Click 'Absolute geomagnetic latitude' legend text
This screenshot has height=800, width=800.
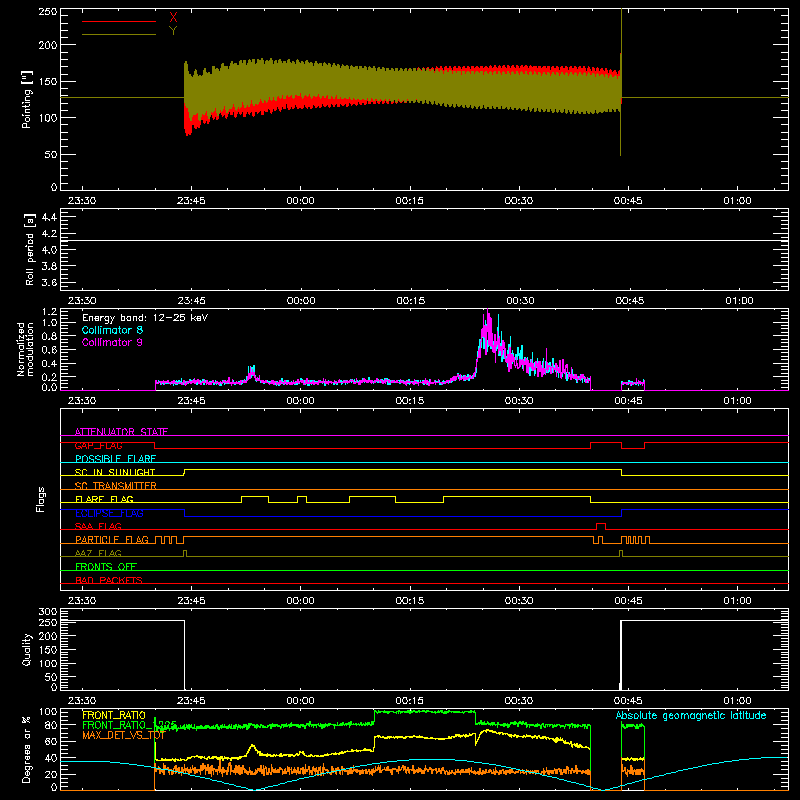coord(691,715)
